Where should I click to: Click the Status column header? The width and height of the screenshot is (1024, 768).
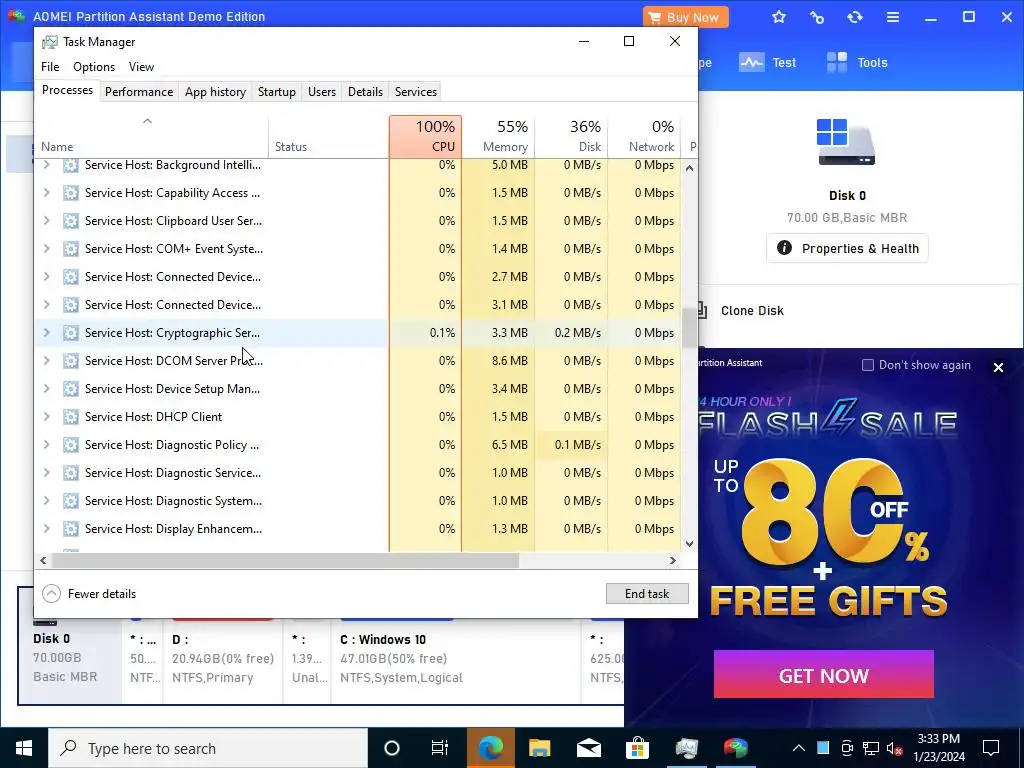tap(328, 136)
